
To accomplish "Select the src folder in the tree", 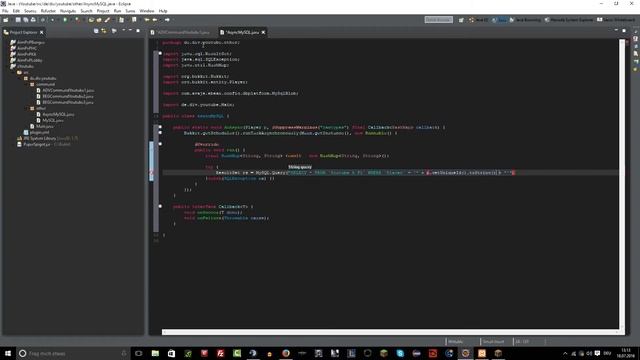I will (x=23, y=72).
